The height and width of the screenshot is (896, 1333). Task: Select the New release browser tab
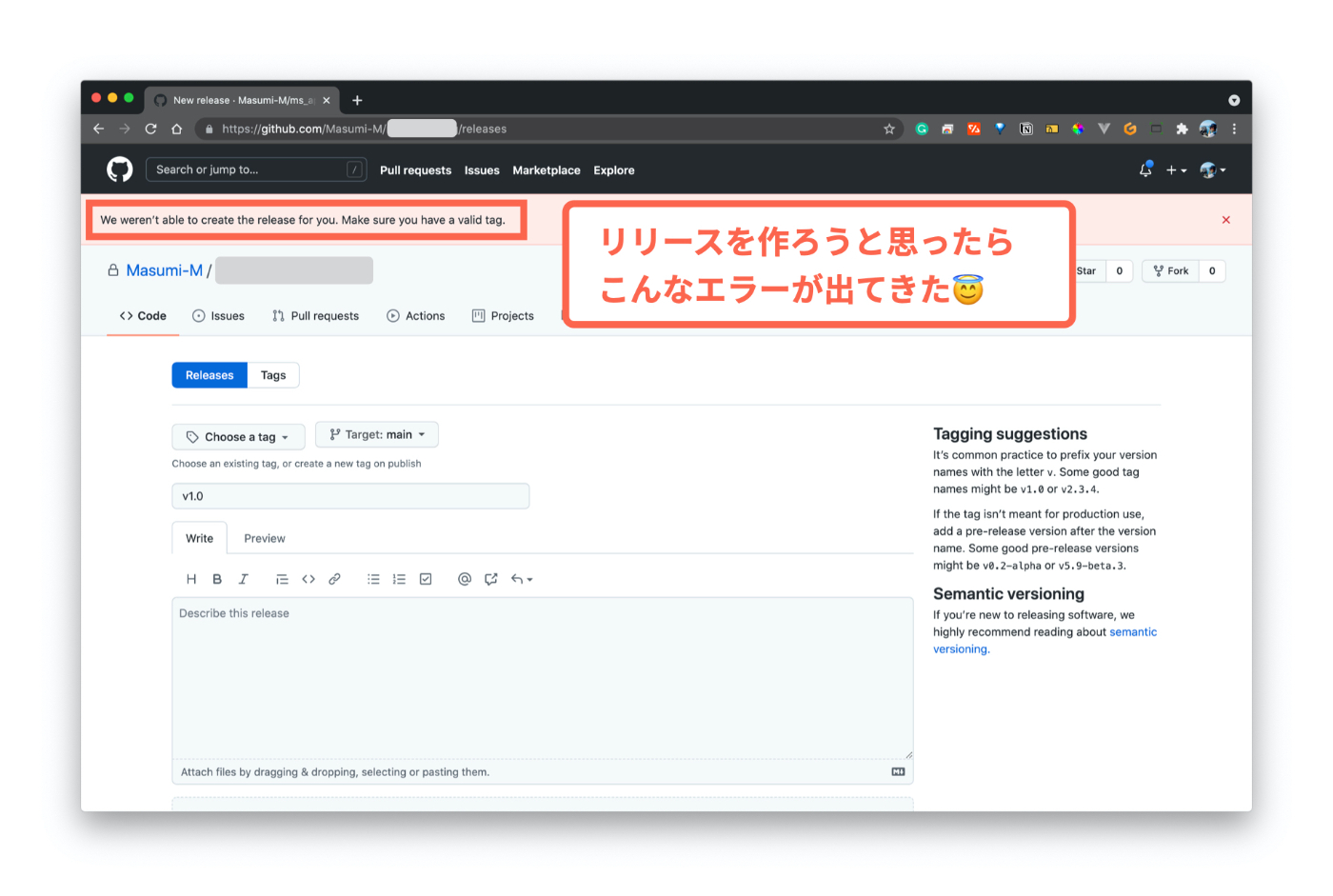[x=242, y=100]
